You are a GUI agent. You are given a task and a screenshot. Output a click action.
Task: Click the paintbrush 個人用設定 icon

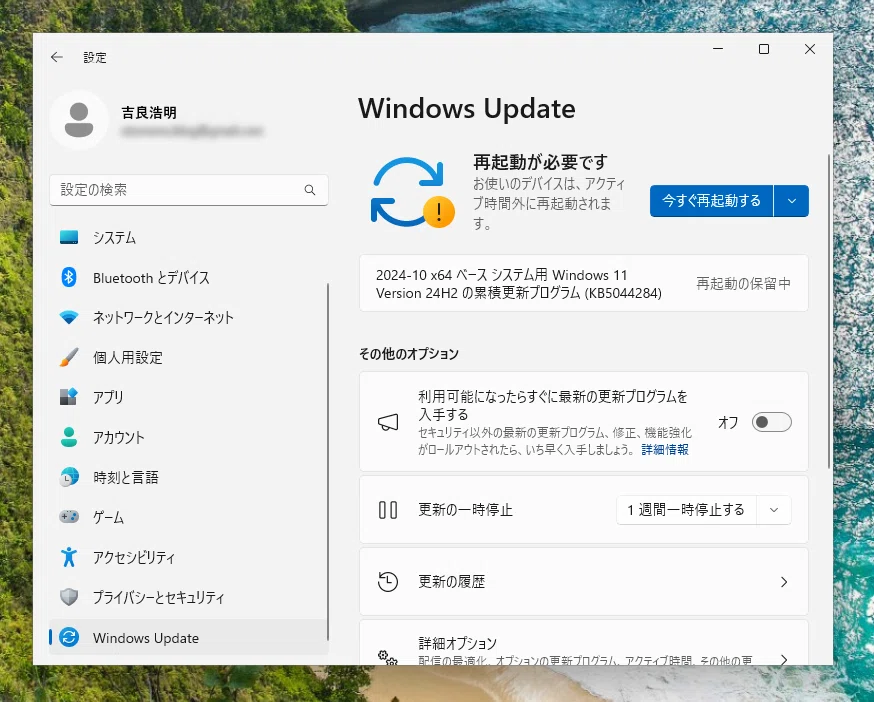[69, 357]
